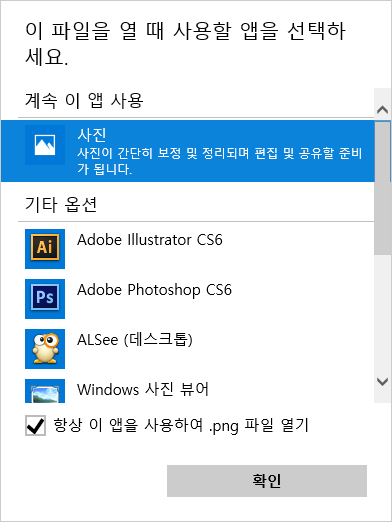Select 'Windows 사진 뷰어' text label
Viewport: 392px width, 522px height.
(143, 389)
